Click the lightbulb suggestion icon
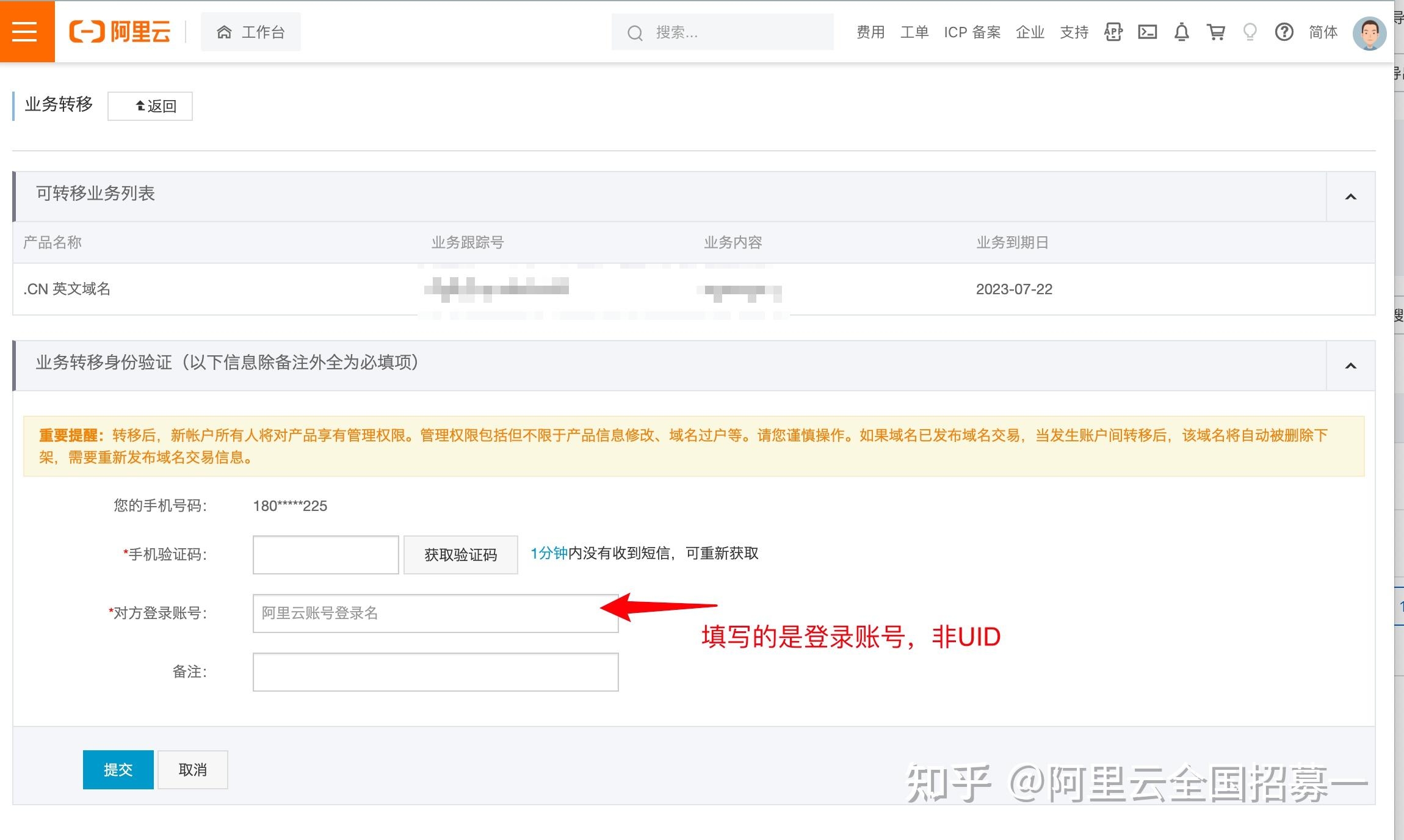 (x=1249, y=32)
